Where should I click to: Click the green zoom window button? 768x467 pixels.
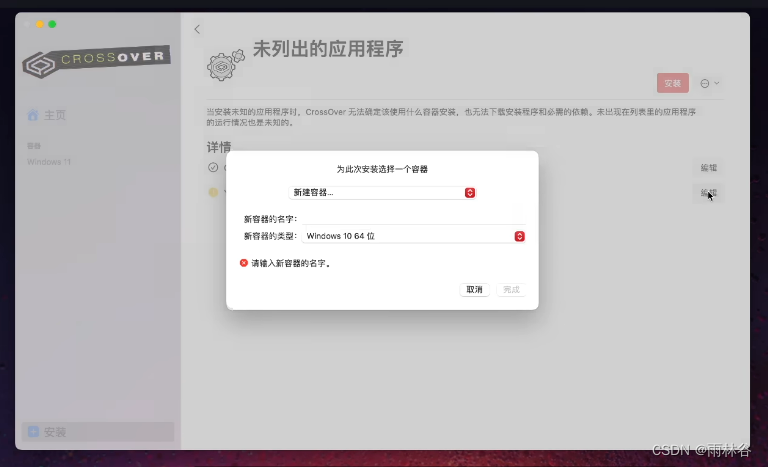pyautogui.click(x=52, y=24)
